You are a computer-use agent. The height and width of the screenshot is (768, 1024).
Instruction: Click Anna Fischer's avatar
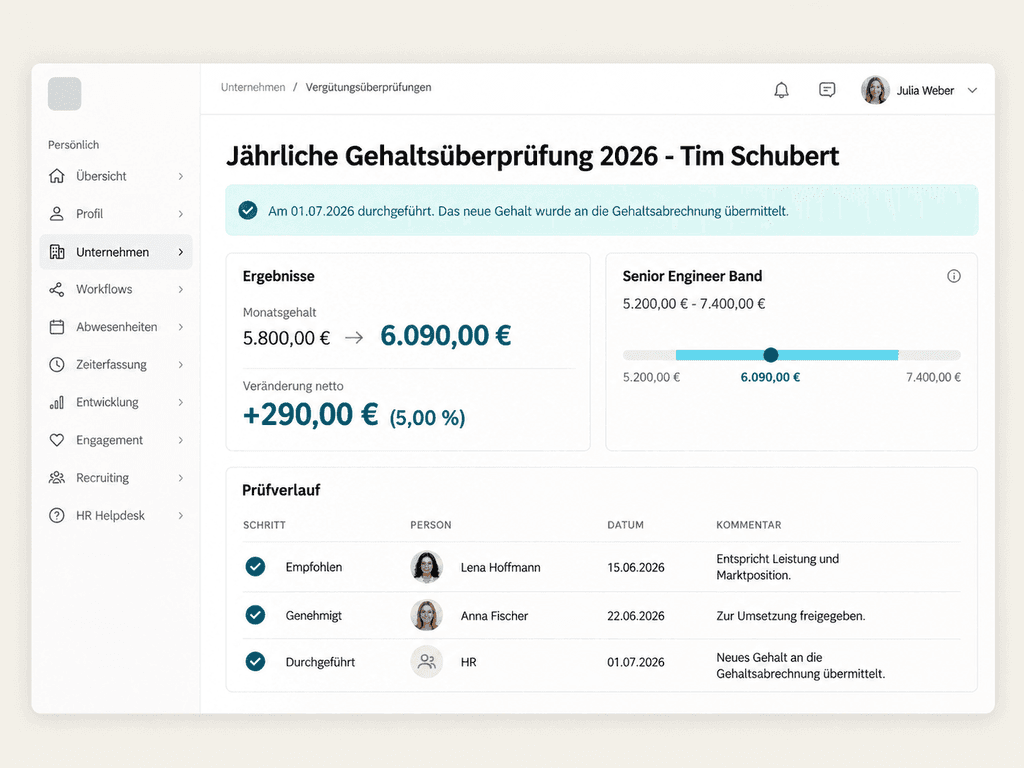[426, 615]
